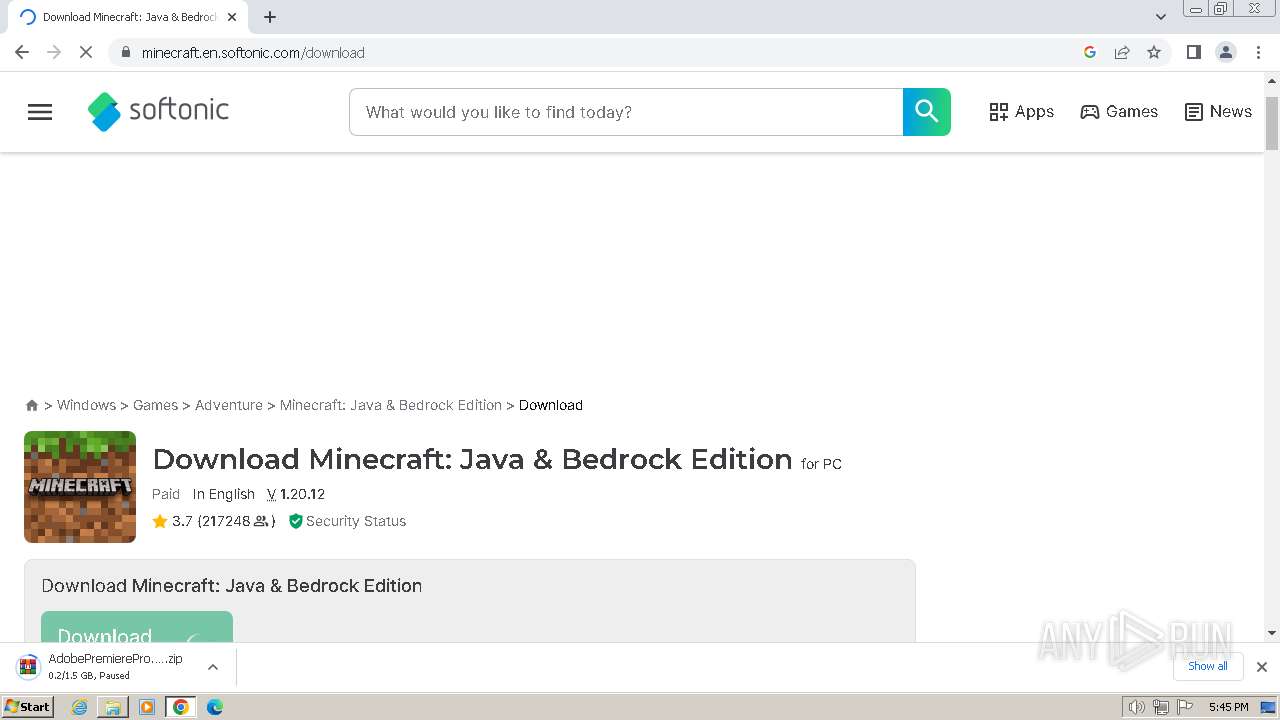Click the address bar URL
This screenshot has height=720, width=1280.
pyautogui.click(x=253, y=53)
